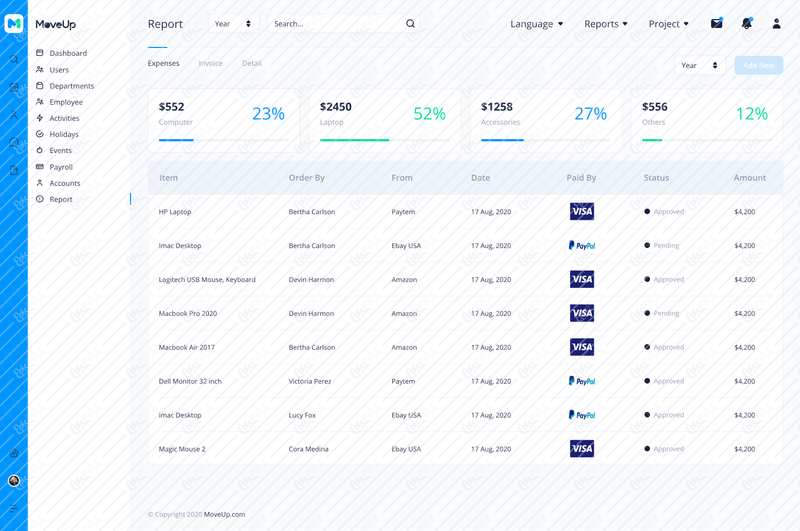This screenshot has height=531, width=800.
Task: Click the Report sidebar icon
Action: click(x=40, y=199)
